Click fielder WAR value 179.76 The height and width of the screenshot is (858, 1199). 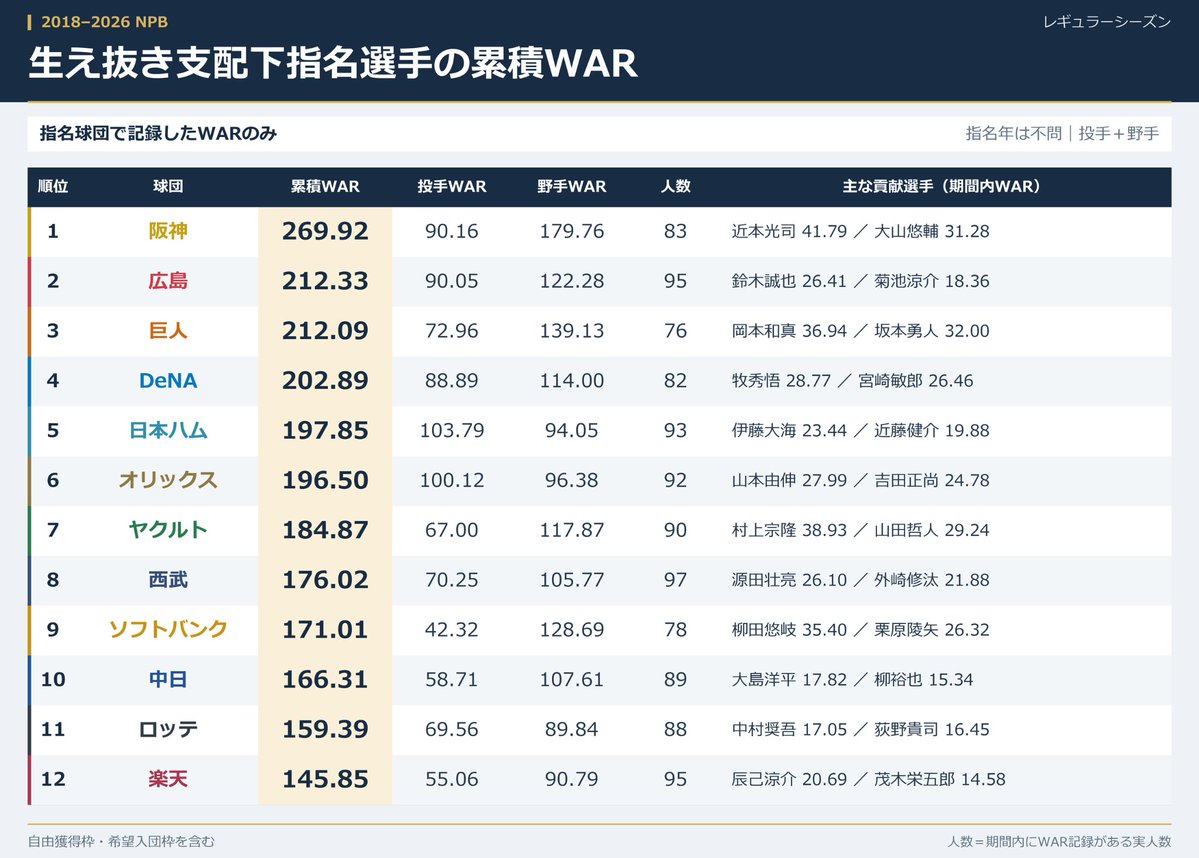point(571,231)
